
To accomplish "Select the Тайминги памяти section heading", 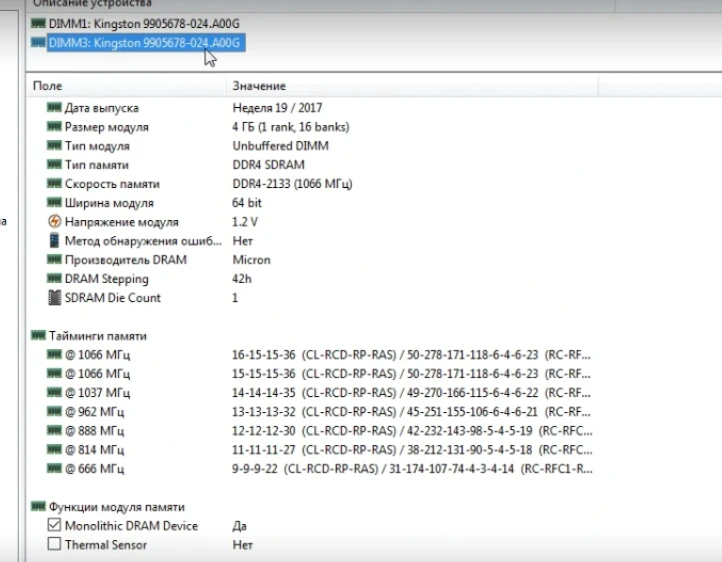I will click(98, 336).
